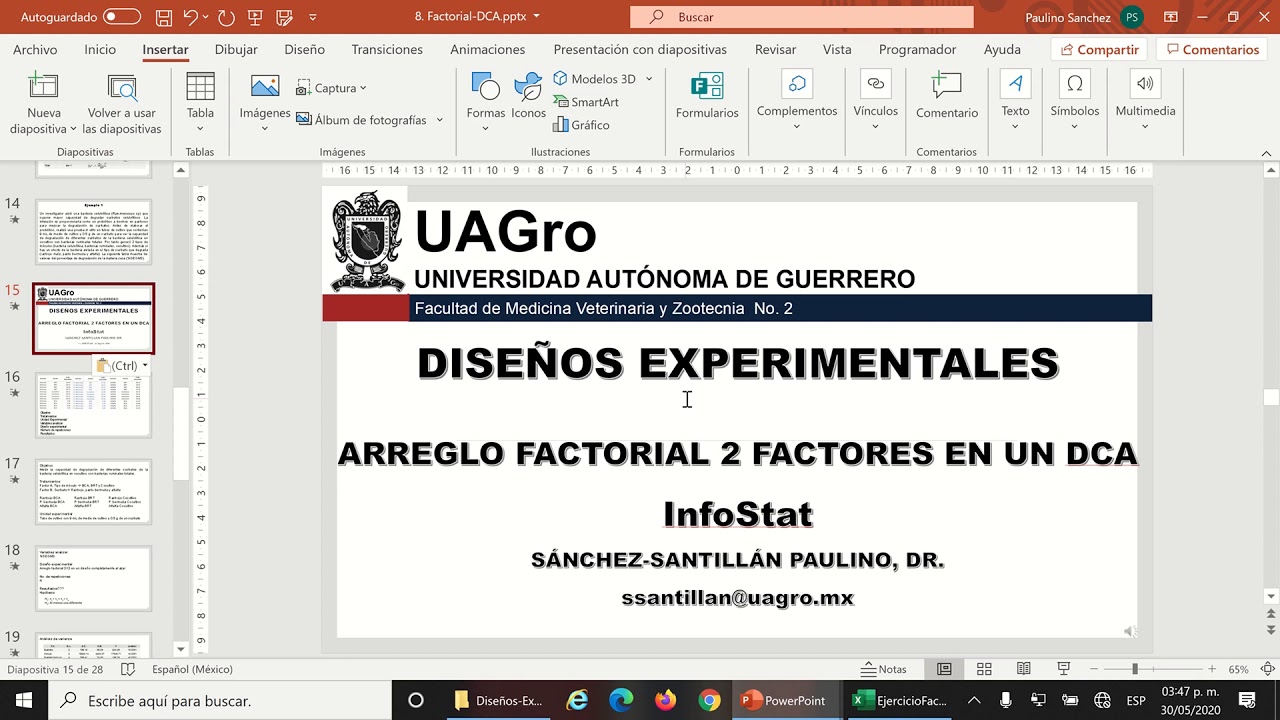Click Volver a usar las diapositivas
Image resolution: width=1280 pixels, height=720 pixels.
coord(122,104)
